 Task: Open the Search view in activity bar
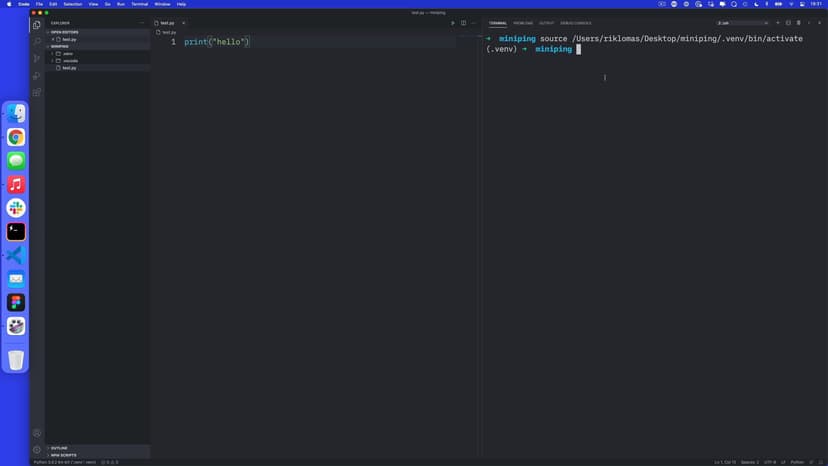(x=37, y=42)
